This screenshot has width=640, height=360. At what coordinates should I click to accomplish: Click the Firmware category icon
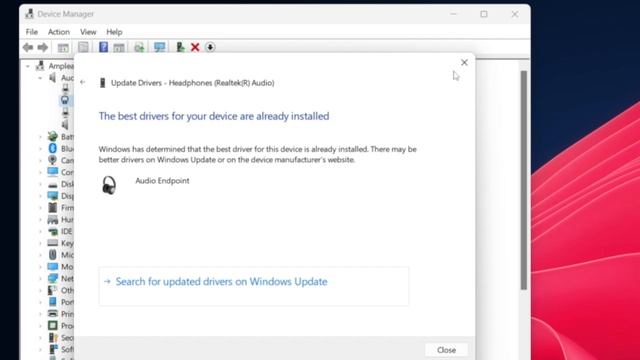(53, 207)
